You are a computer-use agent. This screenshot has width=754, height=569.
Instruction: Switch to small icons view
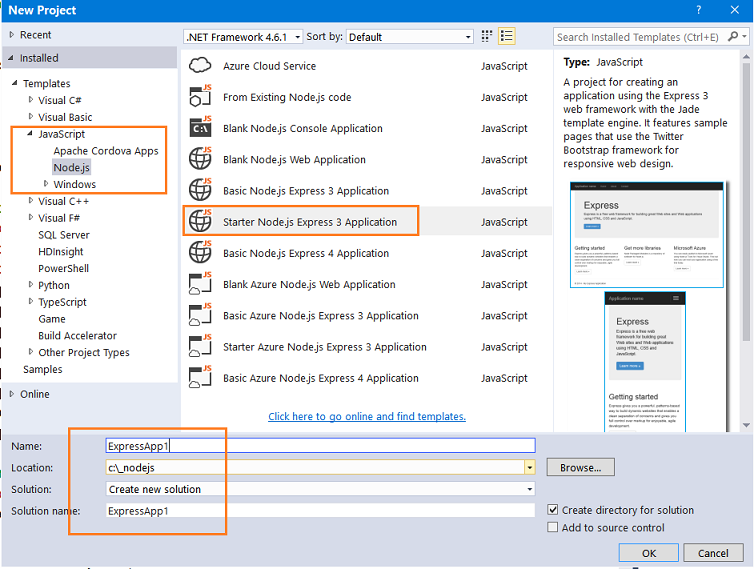(487, 37)
